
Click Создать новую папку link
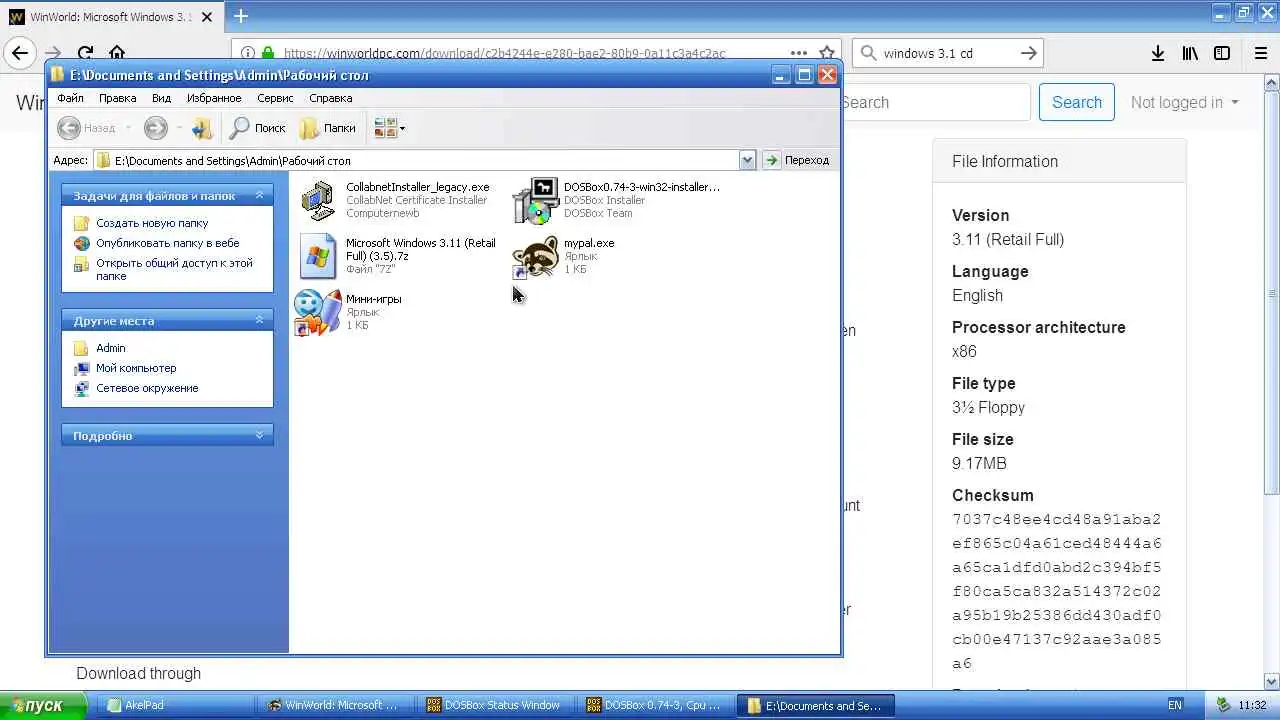tap(152, 223)
